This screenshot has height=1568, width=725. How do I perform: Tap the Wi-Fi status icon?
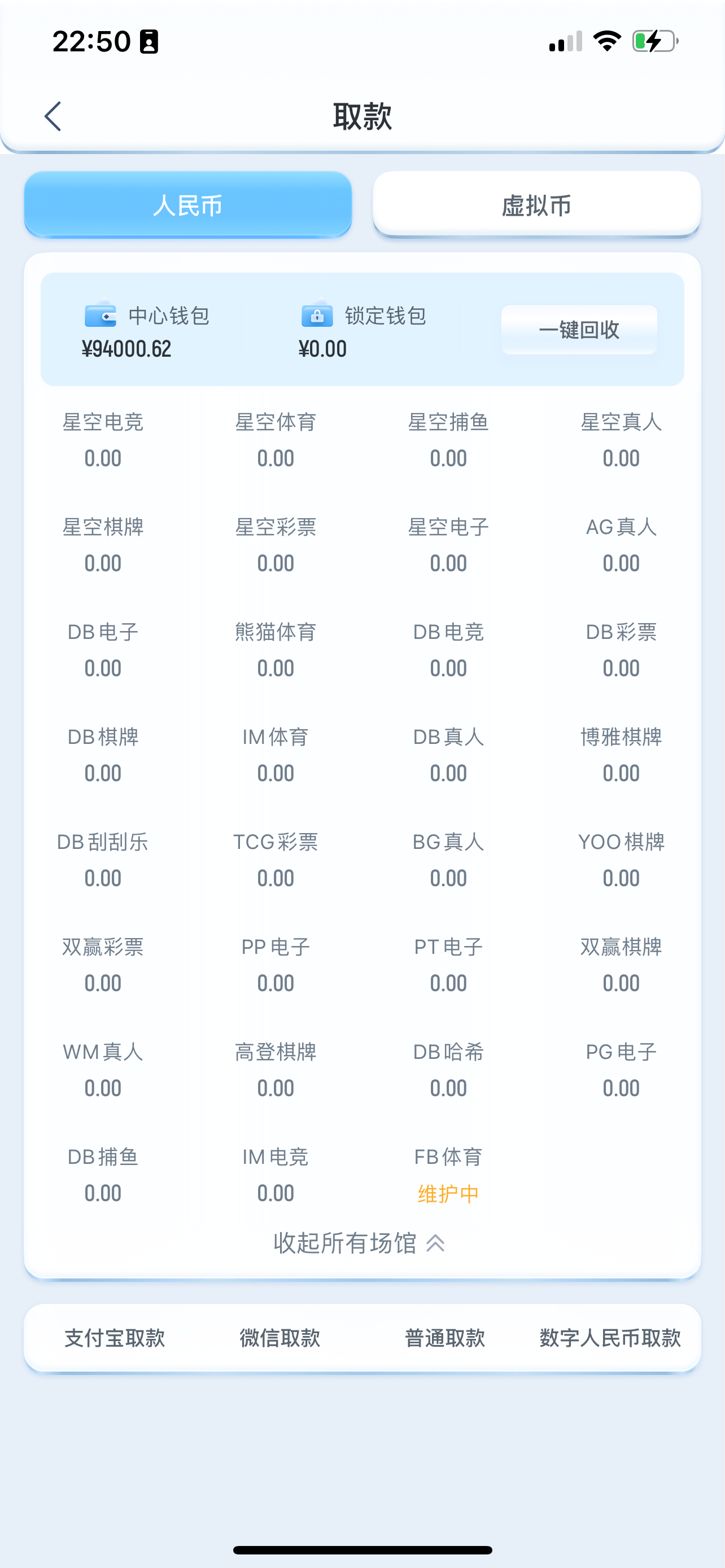pos(607,41)
